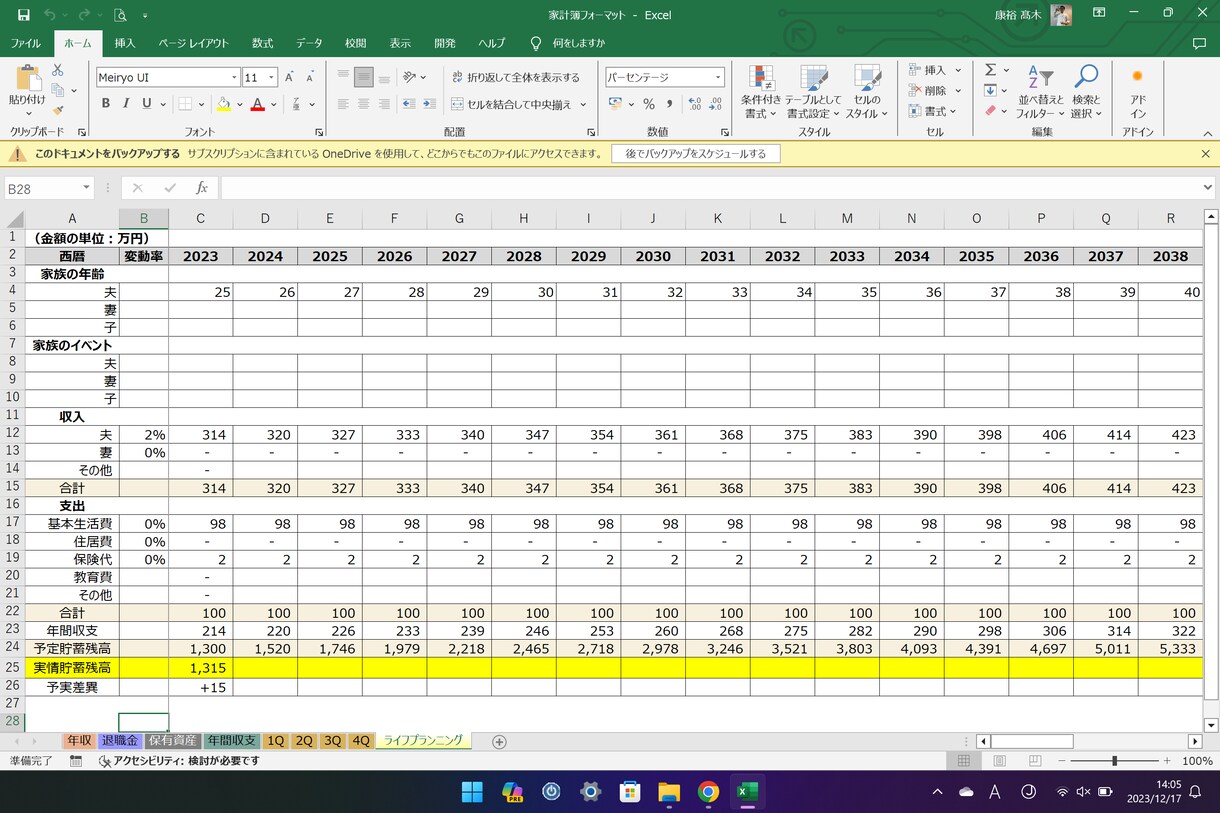Open the ファイル menu
1220x813 pixels.
[x=25, y=43]
